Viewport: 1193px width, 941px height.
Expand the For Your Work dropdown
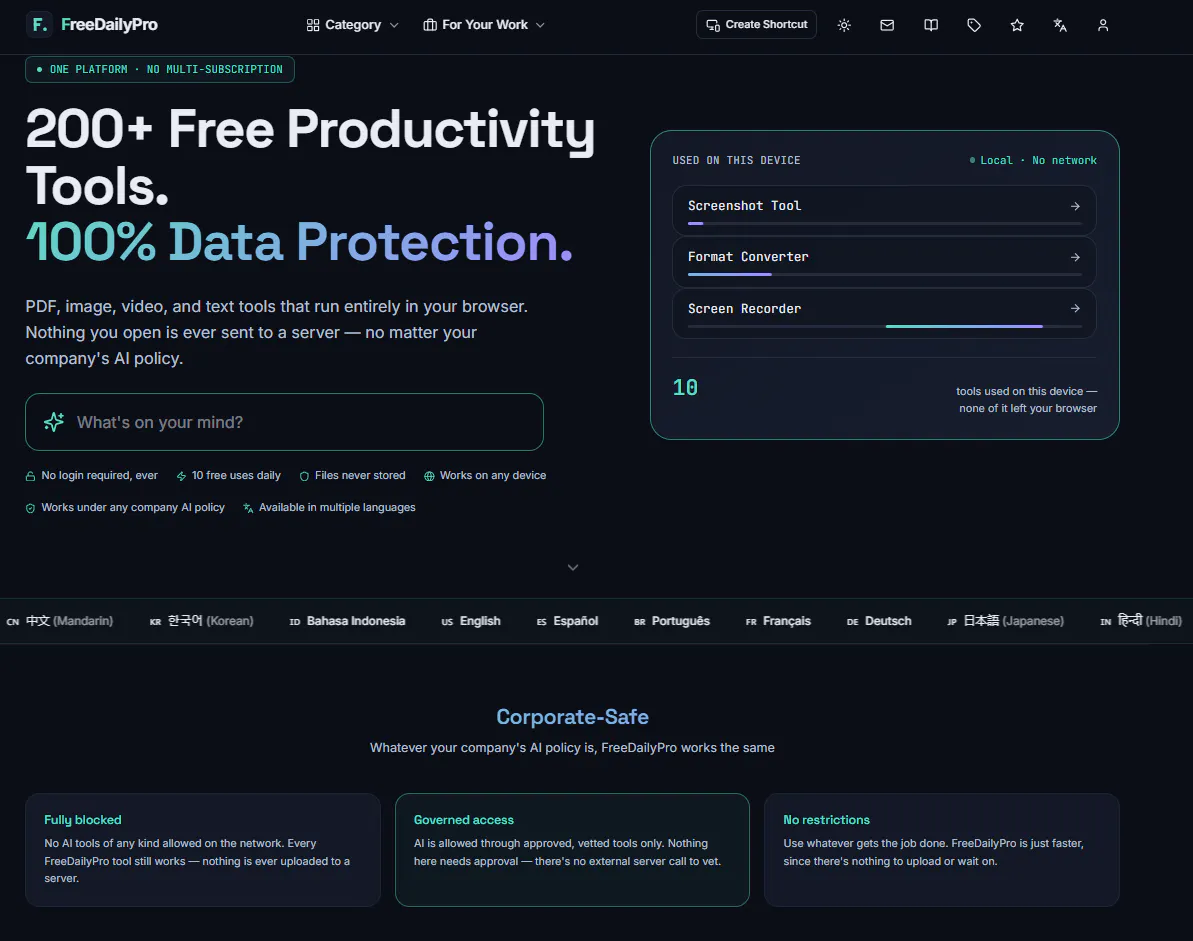[484, 25]
